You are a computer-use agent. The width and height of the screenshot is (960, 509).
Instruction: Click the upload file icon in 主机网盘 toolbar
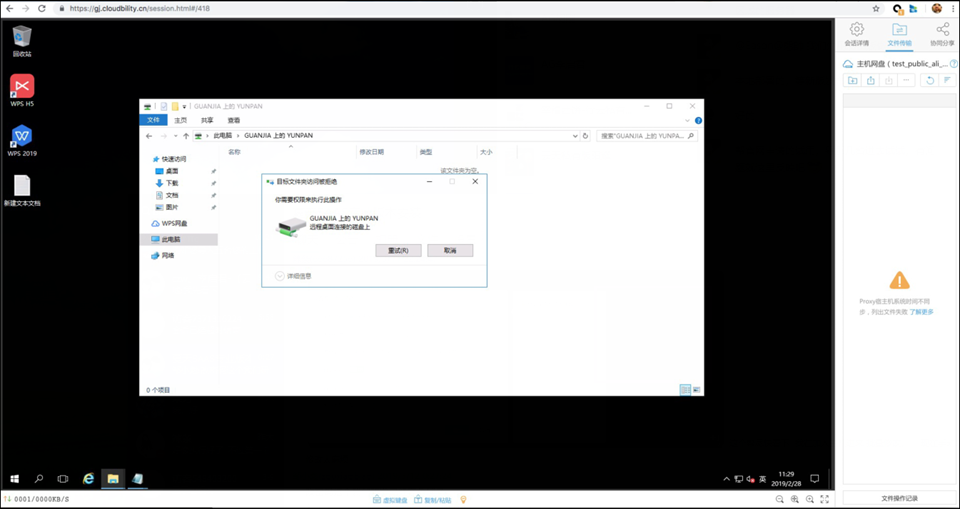[871, 80]
